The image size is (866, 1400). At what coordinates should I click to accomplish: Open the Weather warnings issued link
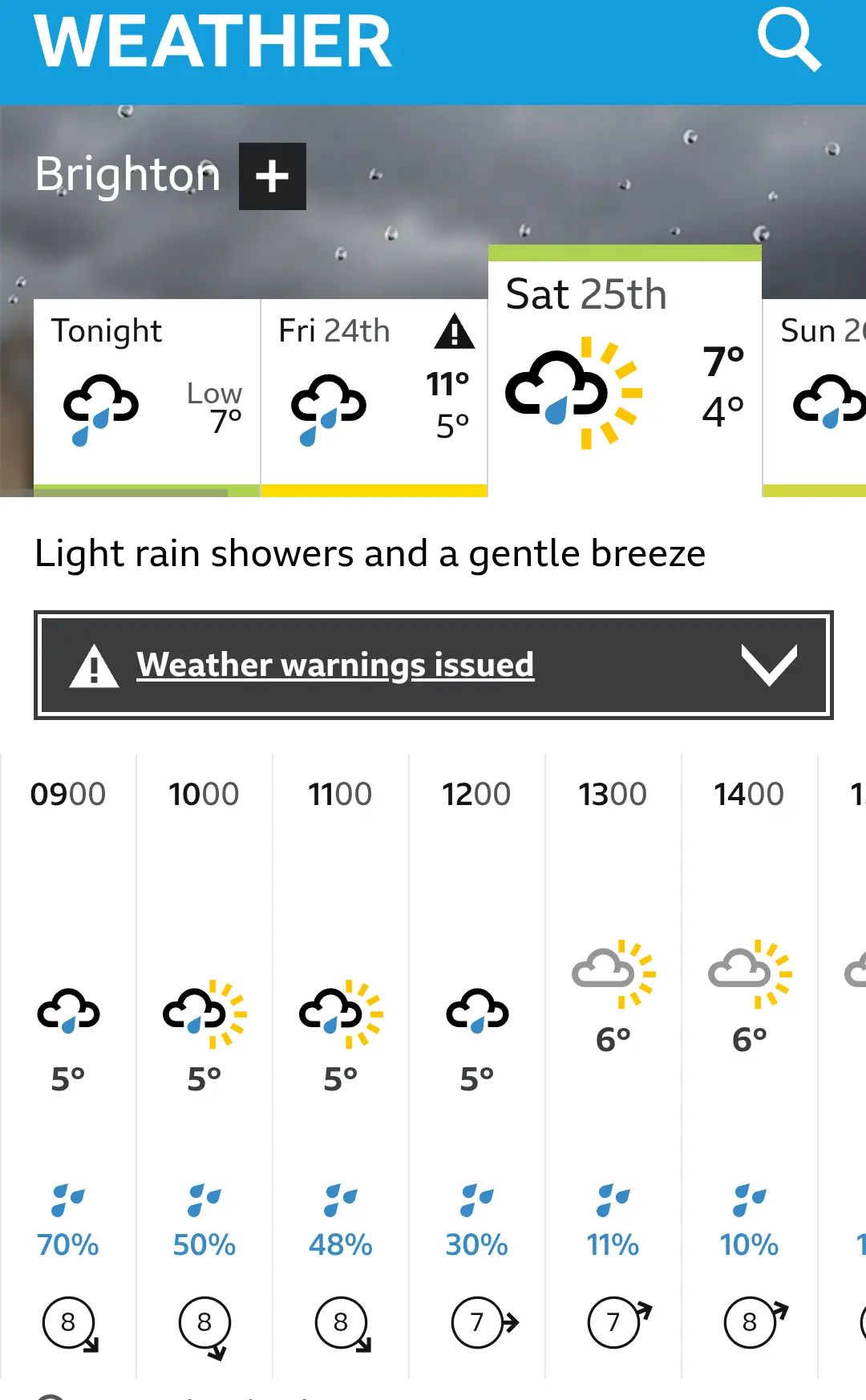coord(335,665)
